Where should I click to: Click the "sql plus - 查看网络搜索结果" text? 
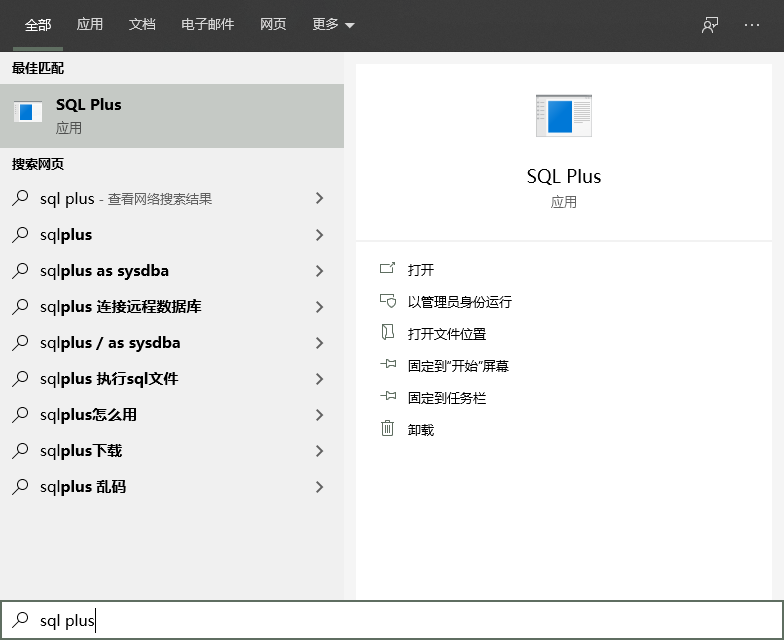[x=126, y=198]
